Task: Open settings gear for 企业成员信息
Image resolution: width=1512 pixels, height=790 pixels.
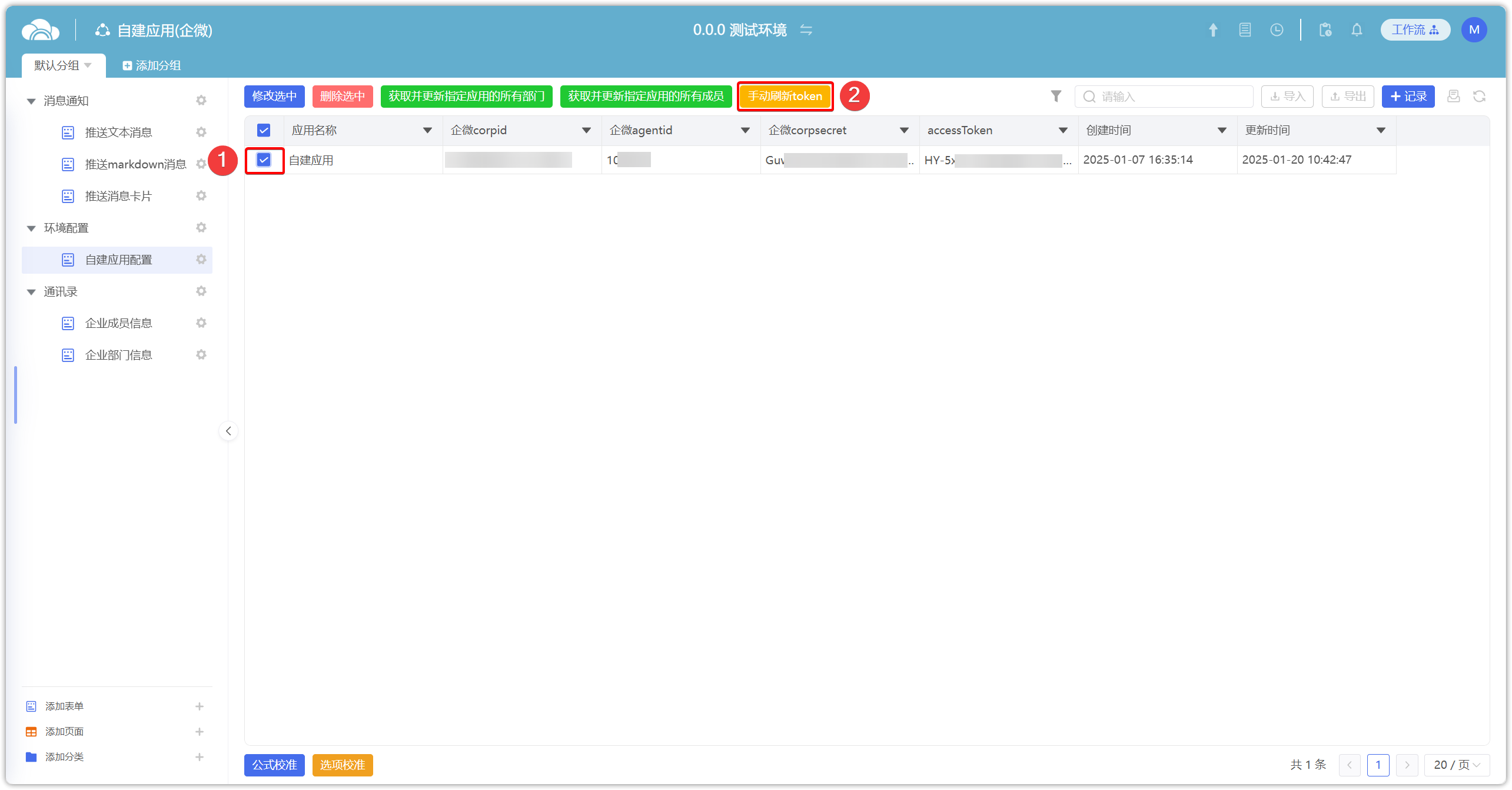Action: 201,323
